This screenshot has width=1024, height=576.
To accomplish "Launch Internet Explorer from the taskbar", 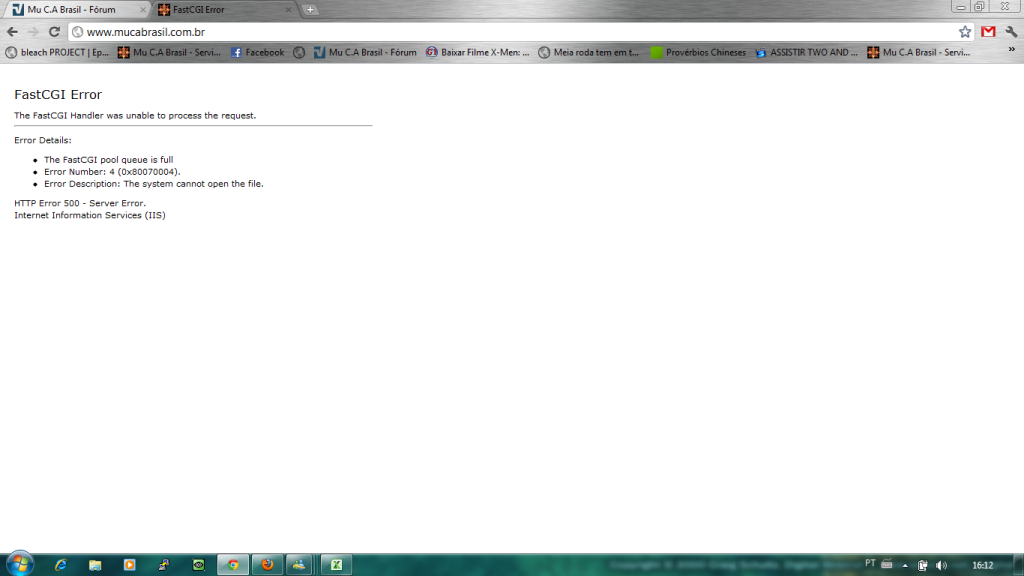I will [61, 565].
